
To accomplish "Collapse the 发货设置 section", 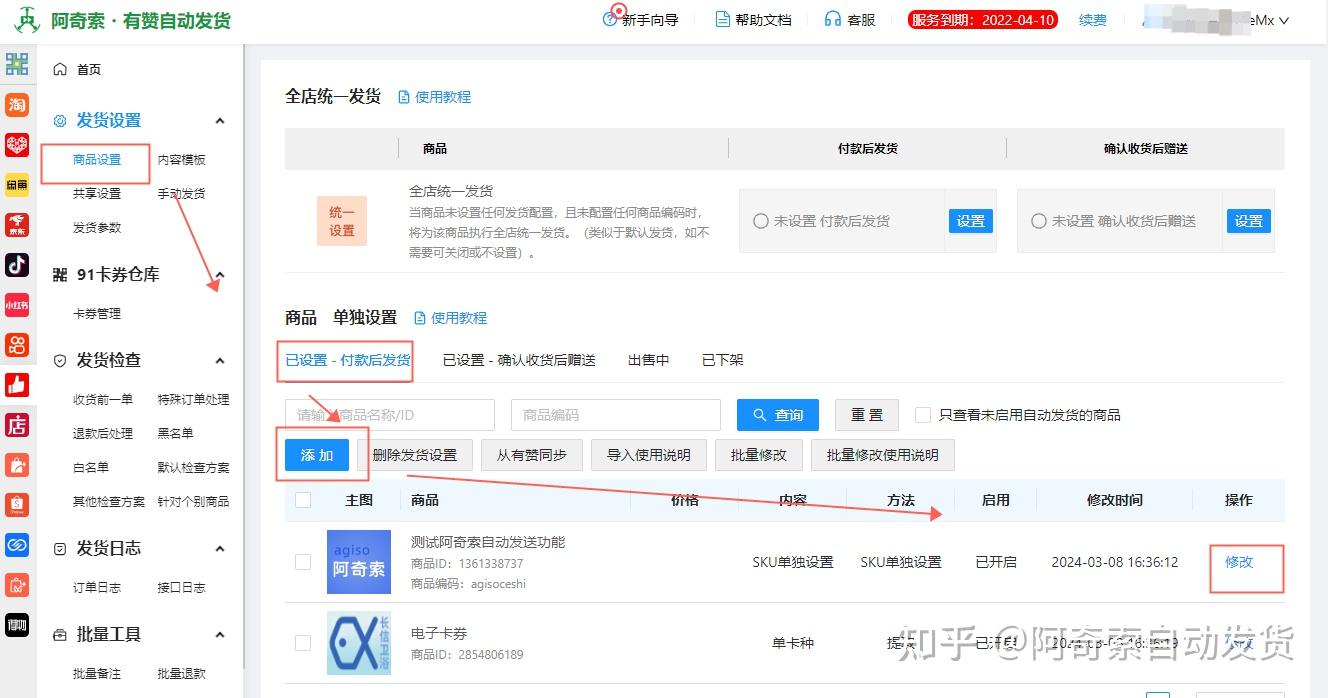I will point(220,121).
